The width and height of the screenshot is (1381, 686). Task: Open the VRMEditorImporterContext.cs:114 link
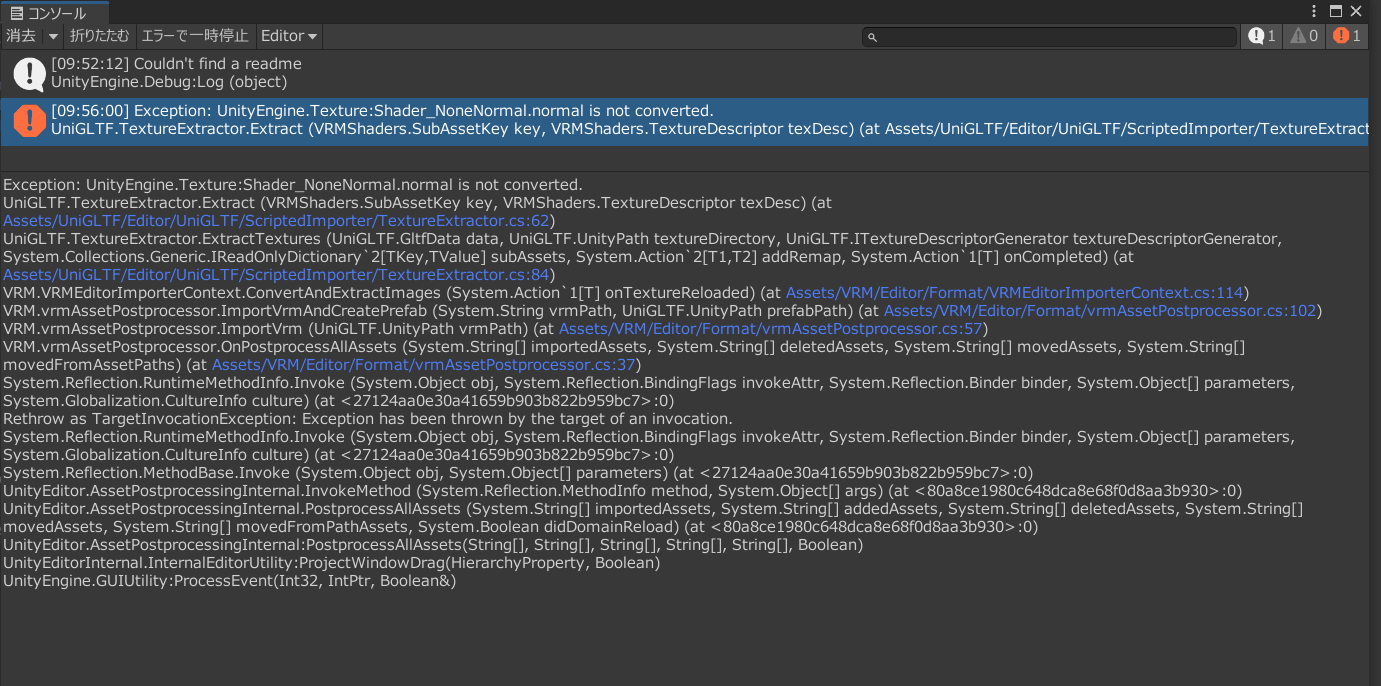[x=1014, y=292]
